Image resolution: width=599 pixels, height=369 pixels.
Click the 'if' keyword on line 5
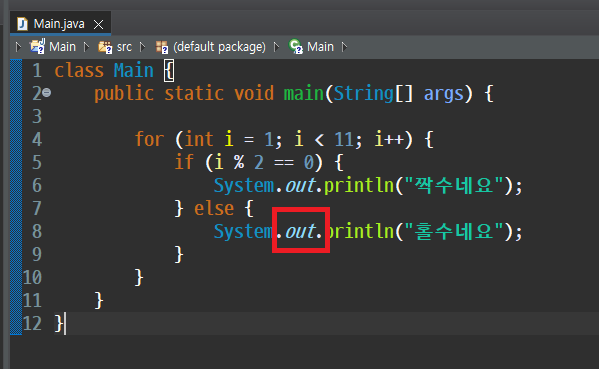[184, 162]
